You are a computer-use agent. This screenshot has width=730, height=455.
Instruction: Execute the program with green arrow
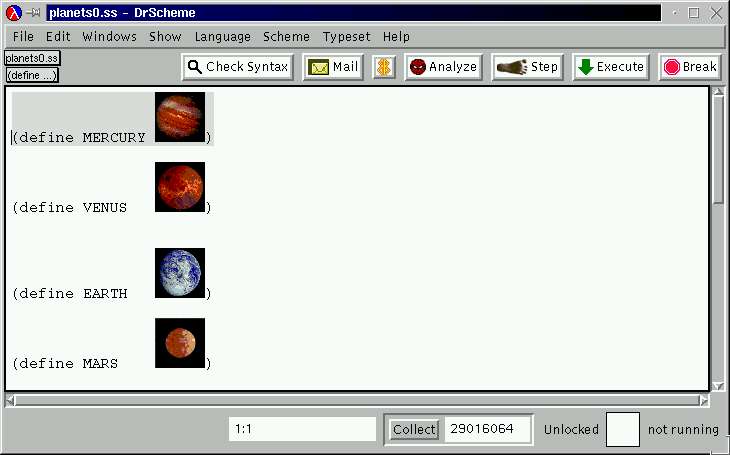click(x=611, y=67)
